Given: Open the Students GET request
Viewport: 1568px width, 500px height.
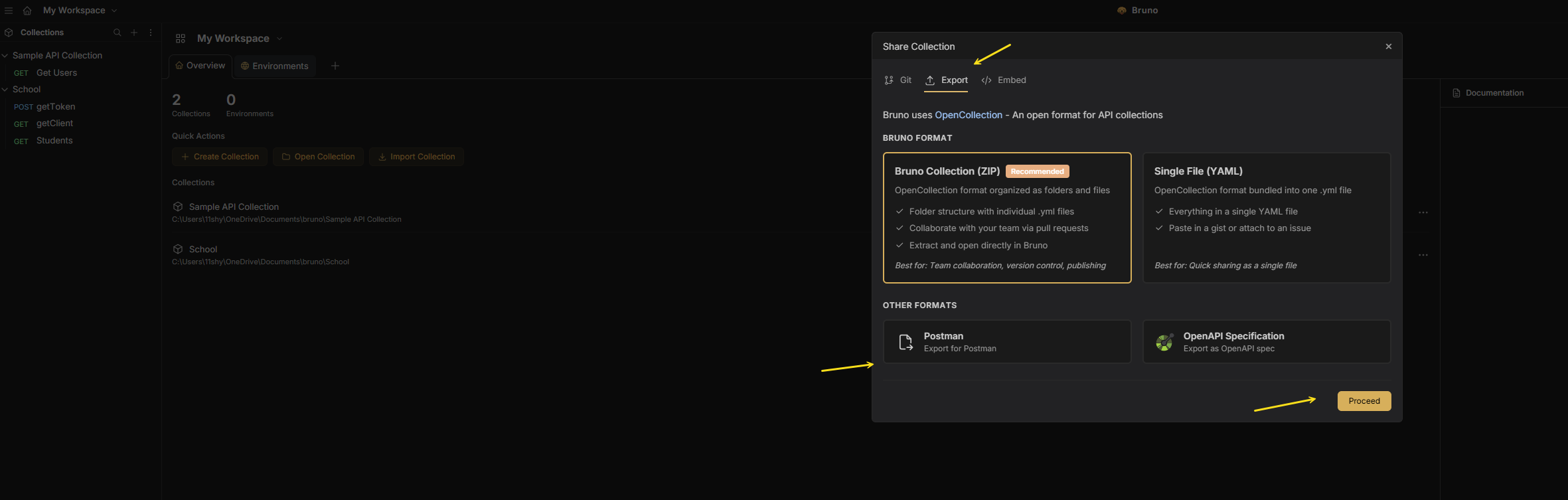Looking at the screenshot, I should (54, 141).
